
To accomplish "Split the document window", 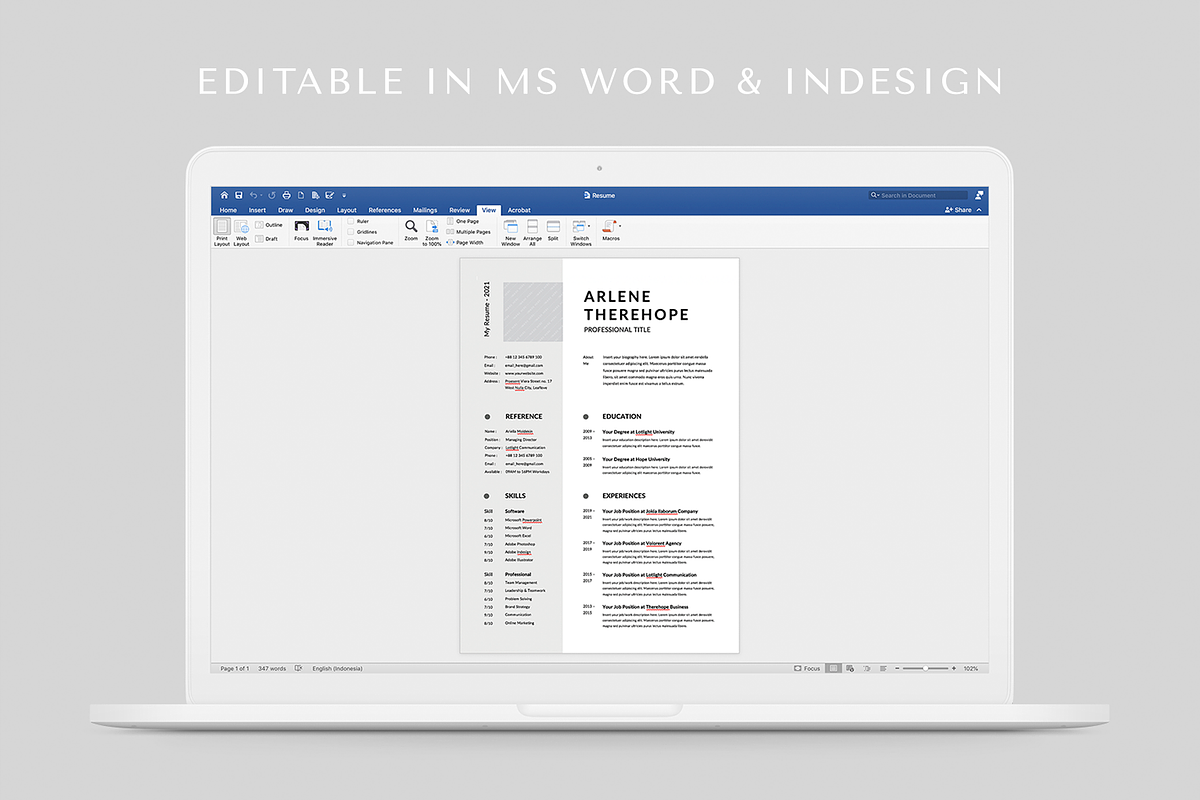I will (x=553, y=231).
